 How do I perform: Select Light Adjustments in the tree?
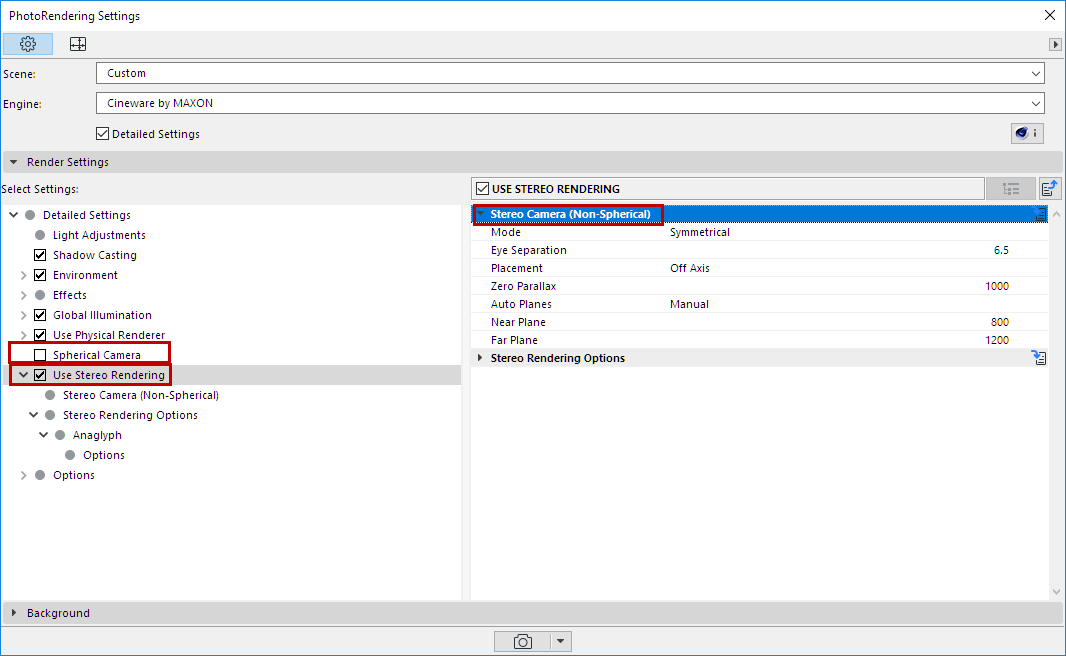(99, 235)
